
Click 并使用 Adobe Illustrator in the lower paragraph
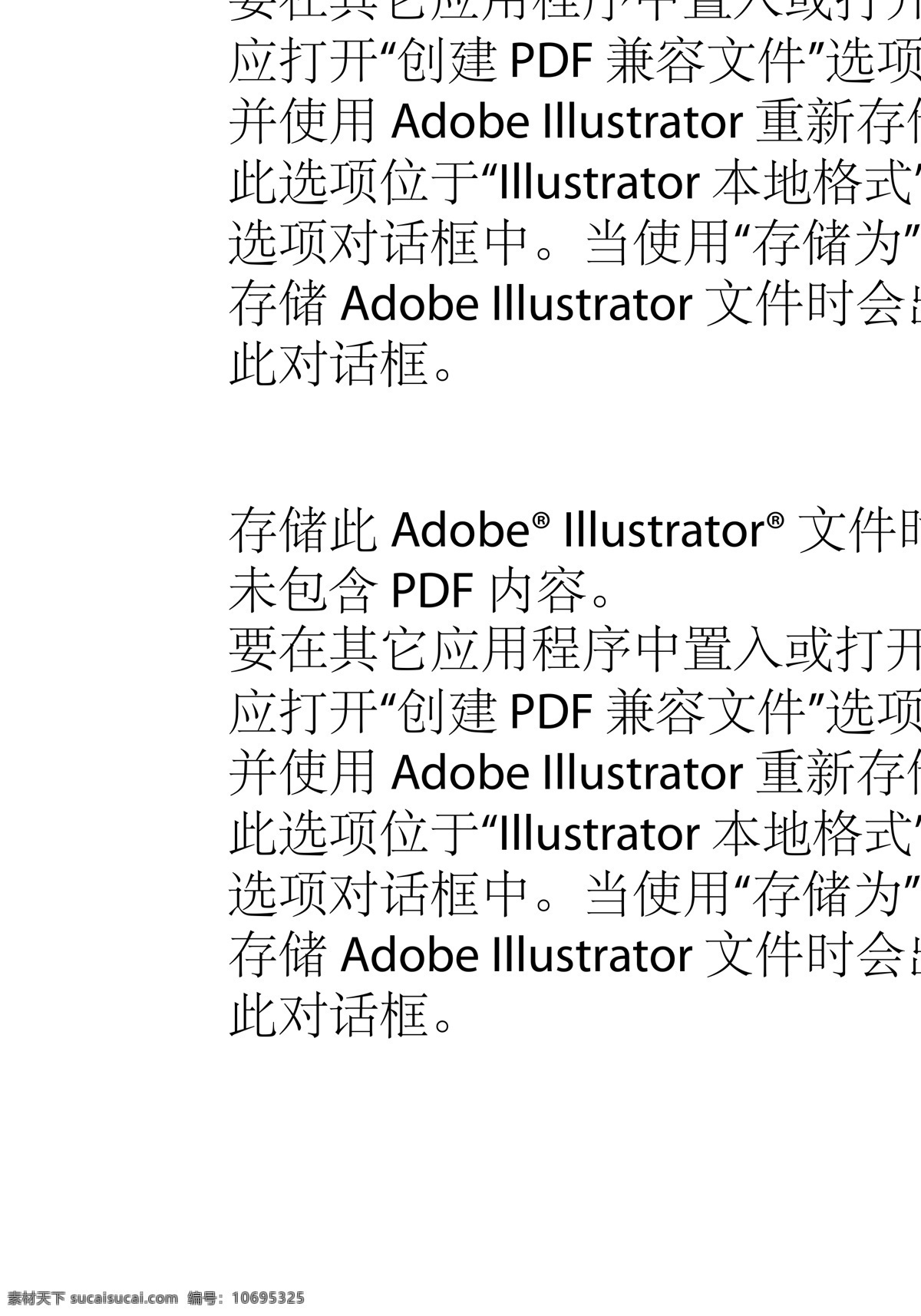487,772
